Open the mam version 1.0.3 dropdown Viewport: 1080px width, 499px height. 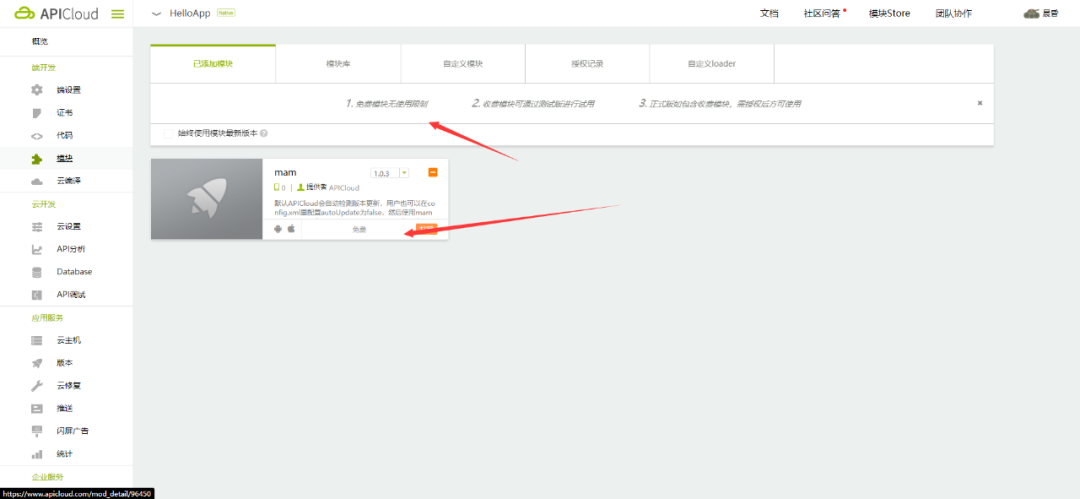pos(390,173)
